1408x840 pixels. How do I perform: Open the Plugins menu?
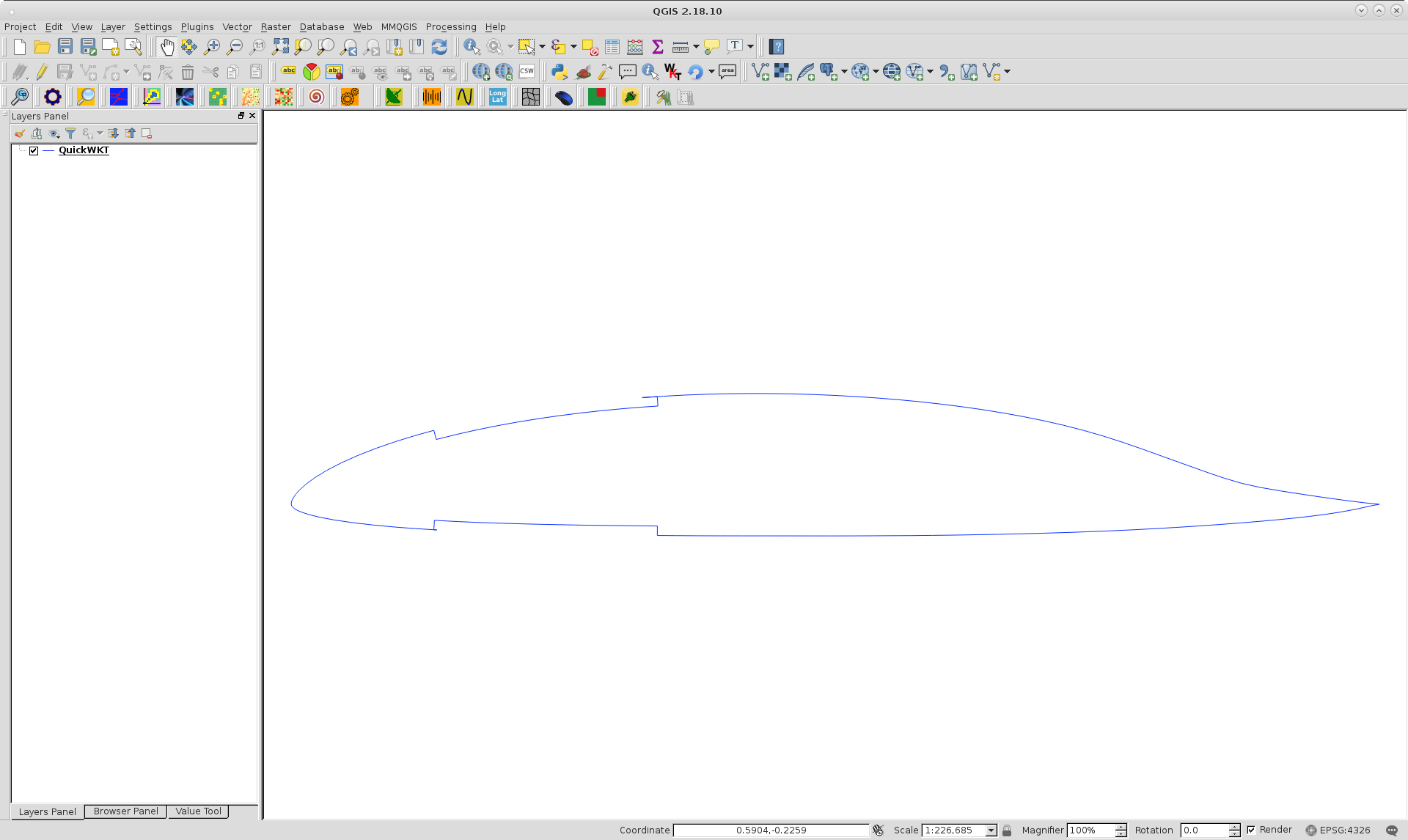coord(197,27)
